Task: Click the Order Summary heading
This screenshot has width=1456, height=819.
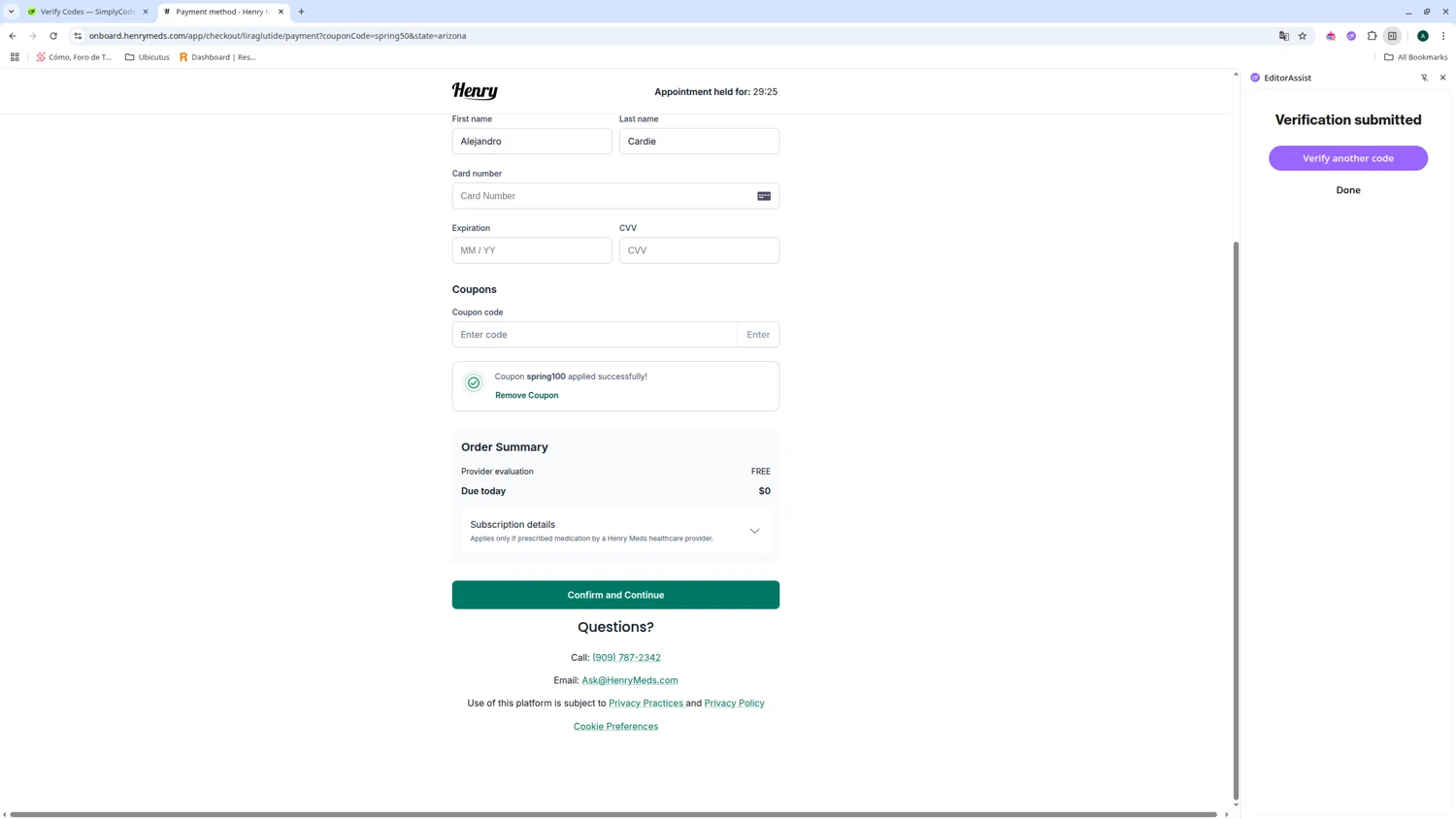Action: click(505, 447)
